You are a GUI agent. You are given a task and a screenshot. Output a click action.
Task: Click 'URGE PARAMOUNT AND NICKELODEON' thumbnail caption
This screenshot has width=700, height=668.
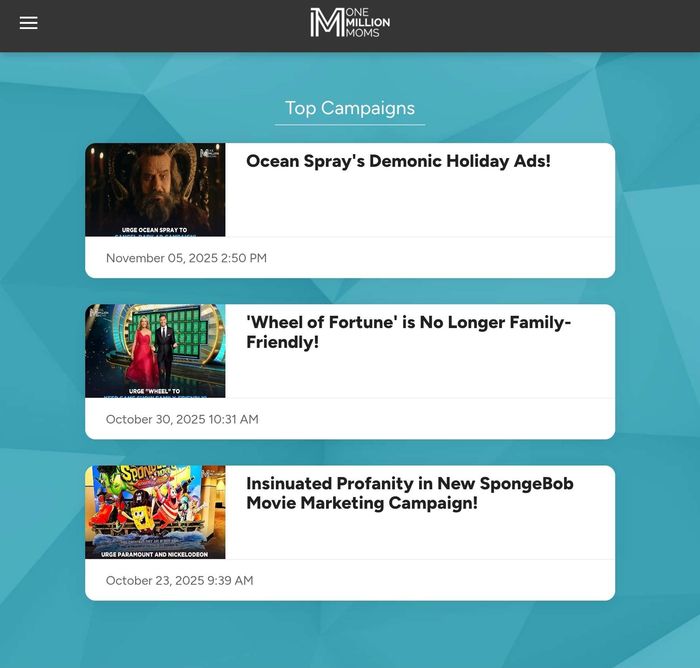coord(155,553)
